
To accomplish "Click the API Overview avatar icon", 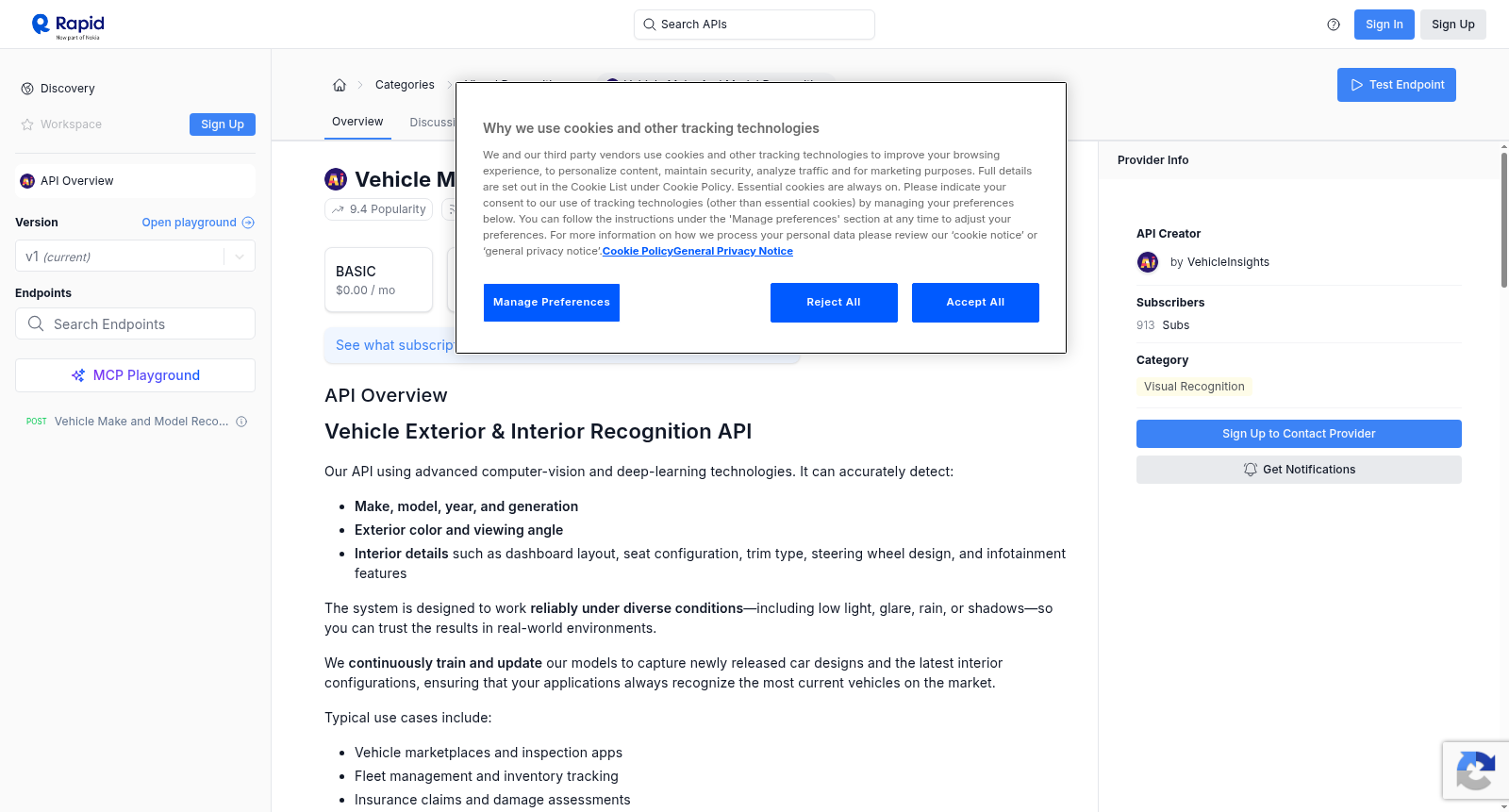I will coord(27,181).
